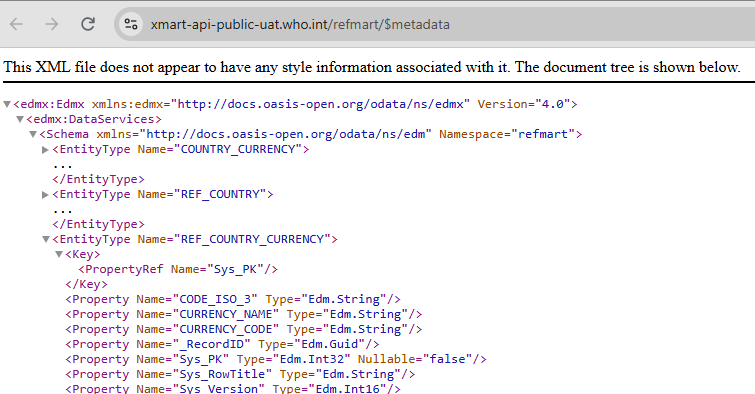
Task: Click the browser forward arrow
Action: pos(52,24)
